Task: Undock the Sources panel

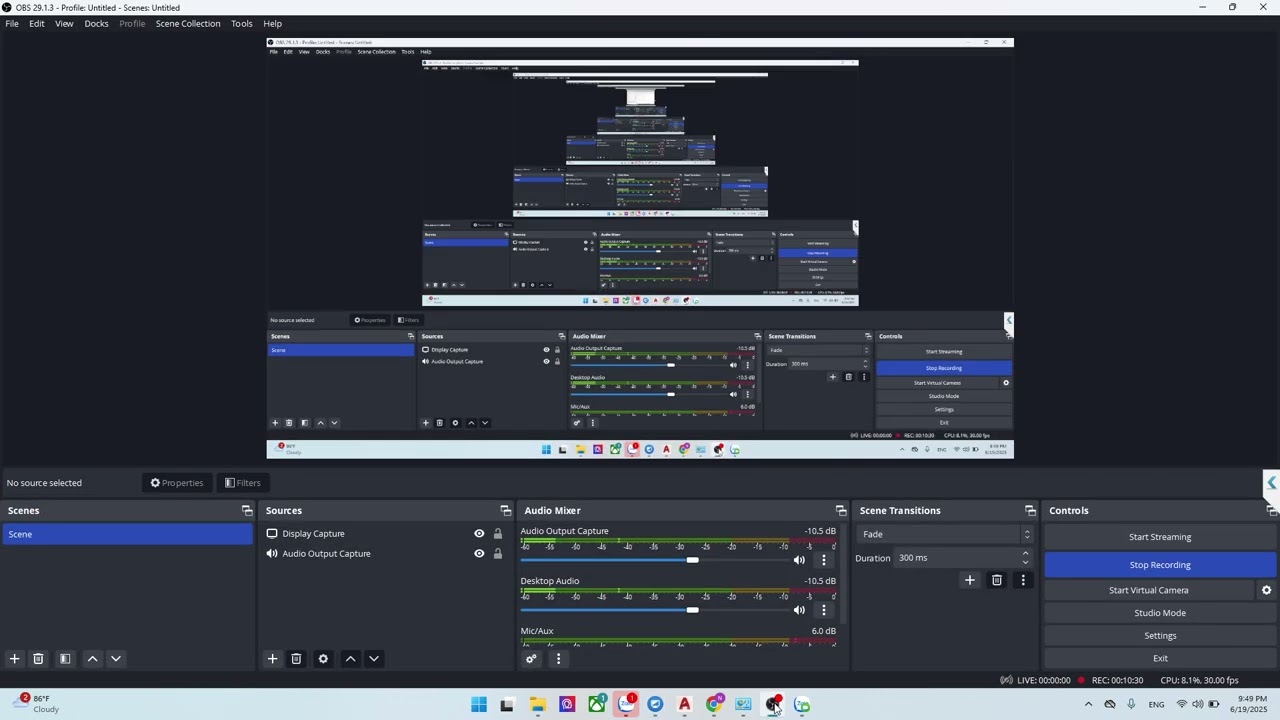Action: pyautogui.click(x=505, y=511)
